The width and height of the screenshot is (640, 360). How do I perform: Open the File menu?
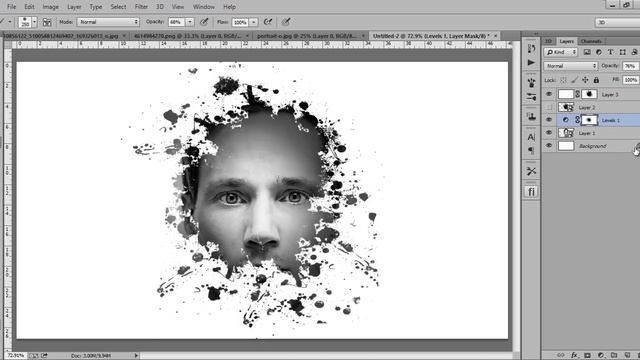tap(11, 7)
